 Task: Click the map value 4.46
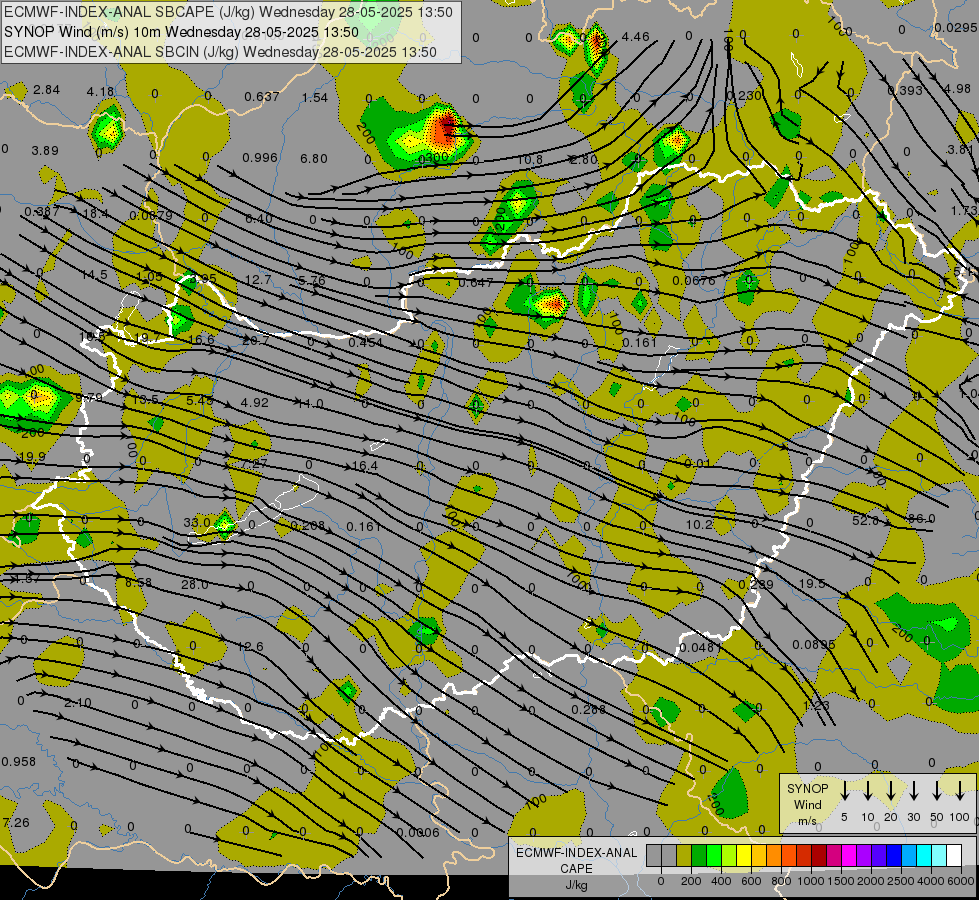[636, 37]
